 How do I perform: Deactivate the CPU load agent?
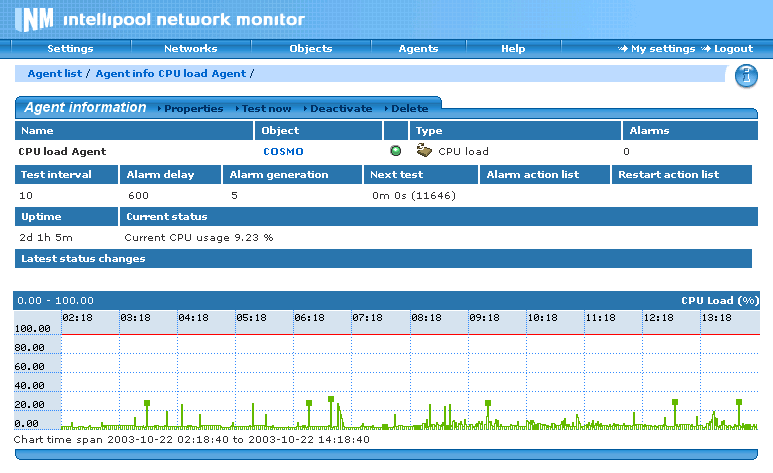click(x=340, y=108)
